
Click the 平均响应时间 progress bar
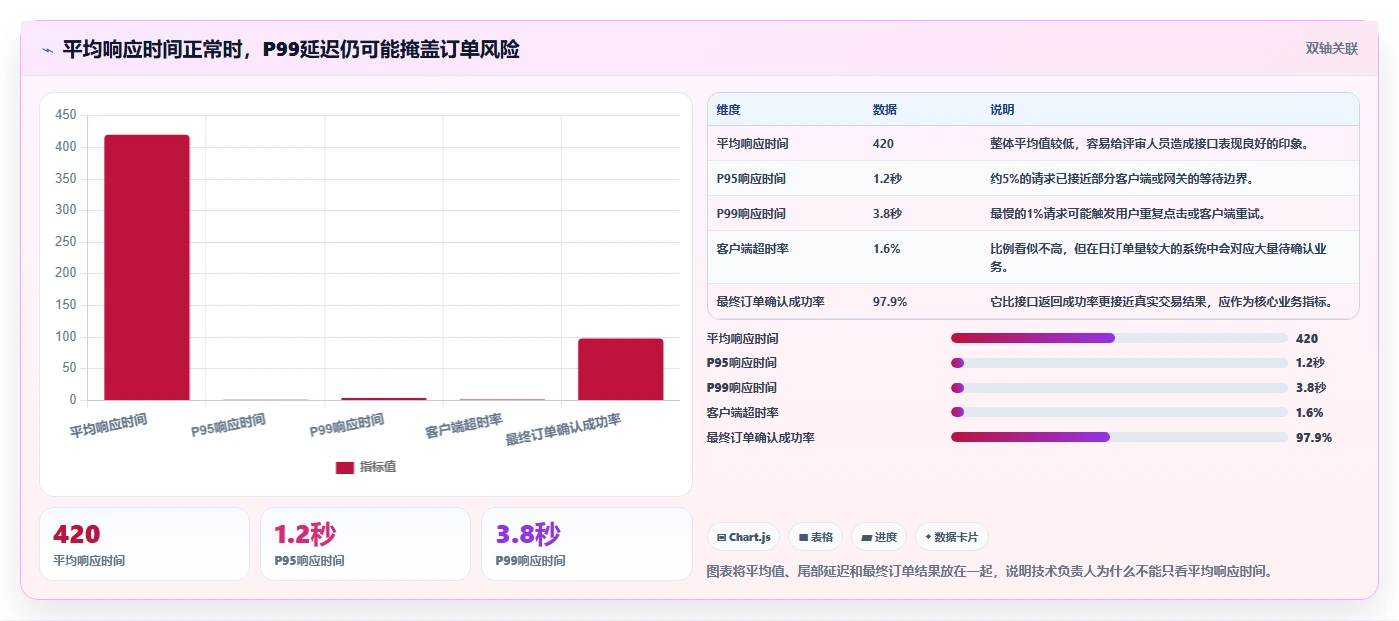click(1119, 339)
